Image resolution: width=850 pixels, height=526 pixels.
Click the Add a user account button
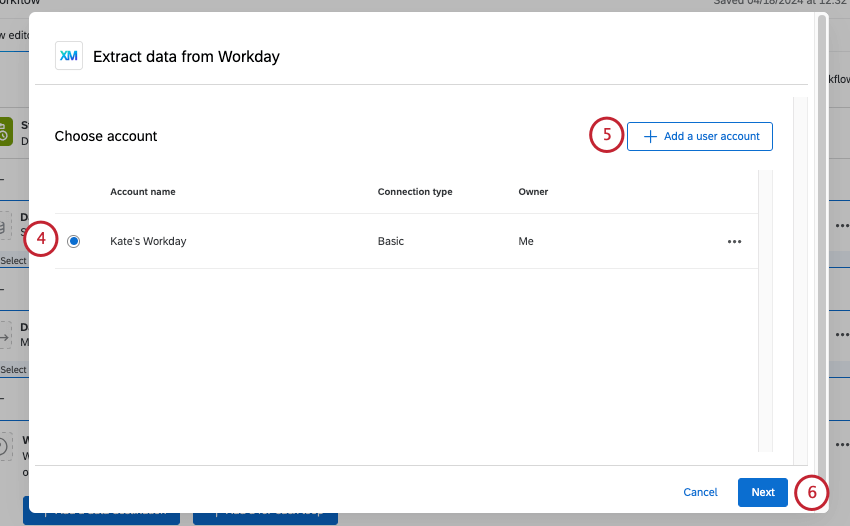click(x=700, y=136)
